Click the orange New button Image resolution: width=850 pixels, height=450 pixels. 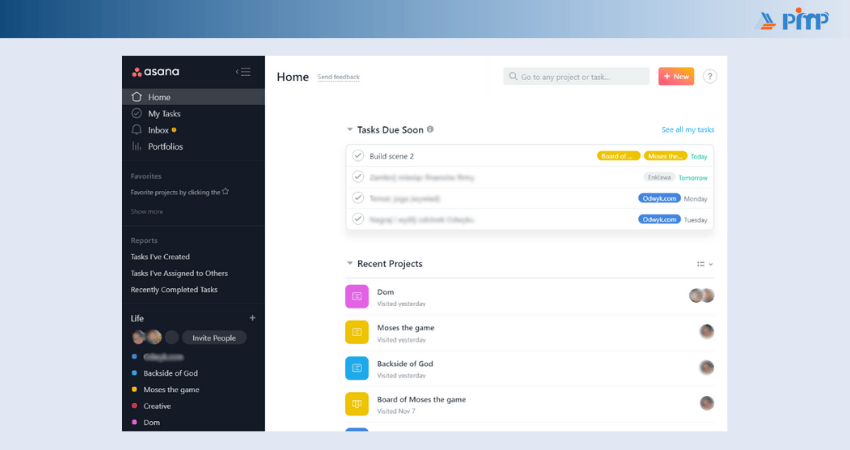[x=676, y=76]
